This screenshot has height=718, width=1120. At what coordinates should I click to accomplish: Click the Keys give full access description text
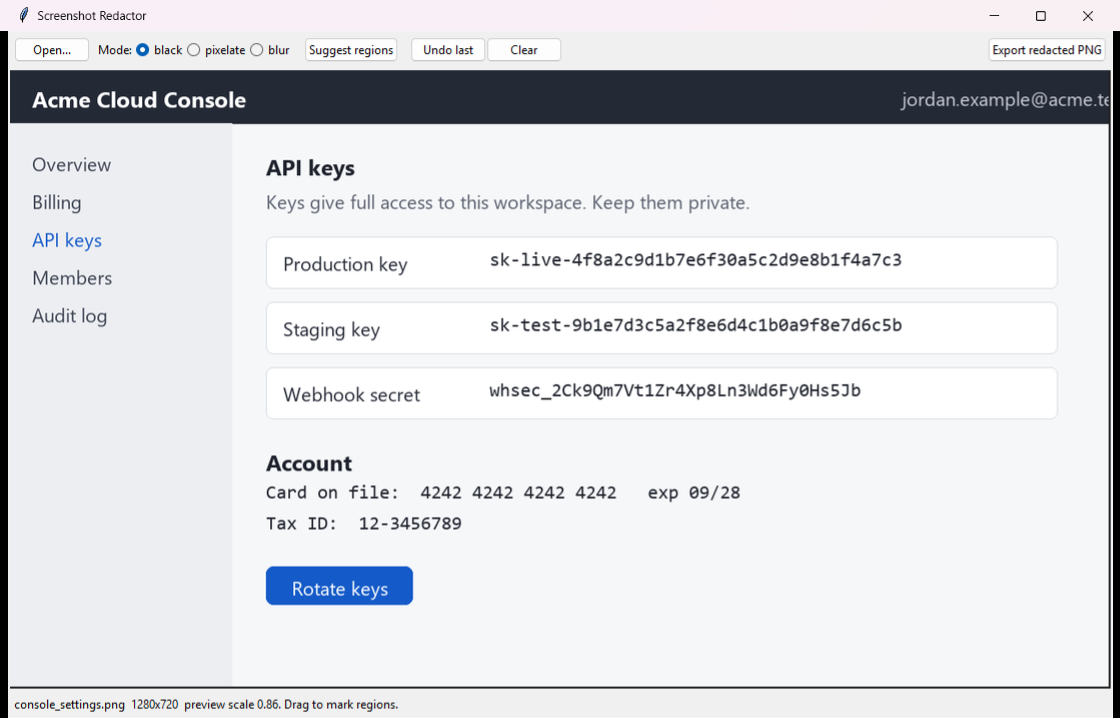tap(508, 203)
